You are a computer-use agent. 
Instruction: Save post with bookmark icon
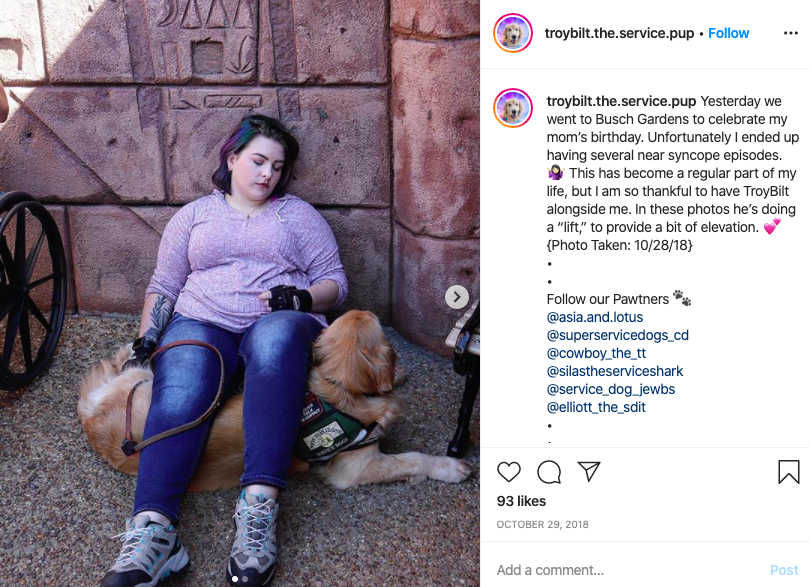pyautogui.click(x=788, y=471)
